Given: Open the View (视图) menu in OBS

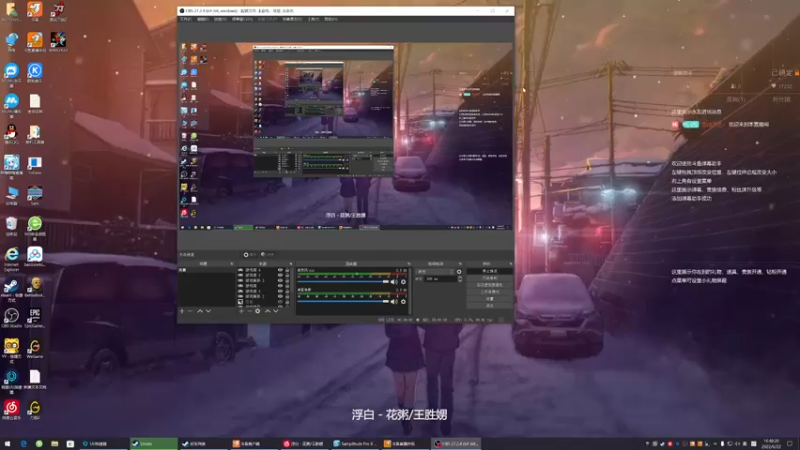Looking at the screenshot, I should 220,19.
